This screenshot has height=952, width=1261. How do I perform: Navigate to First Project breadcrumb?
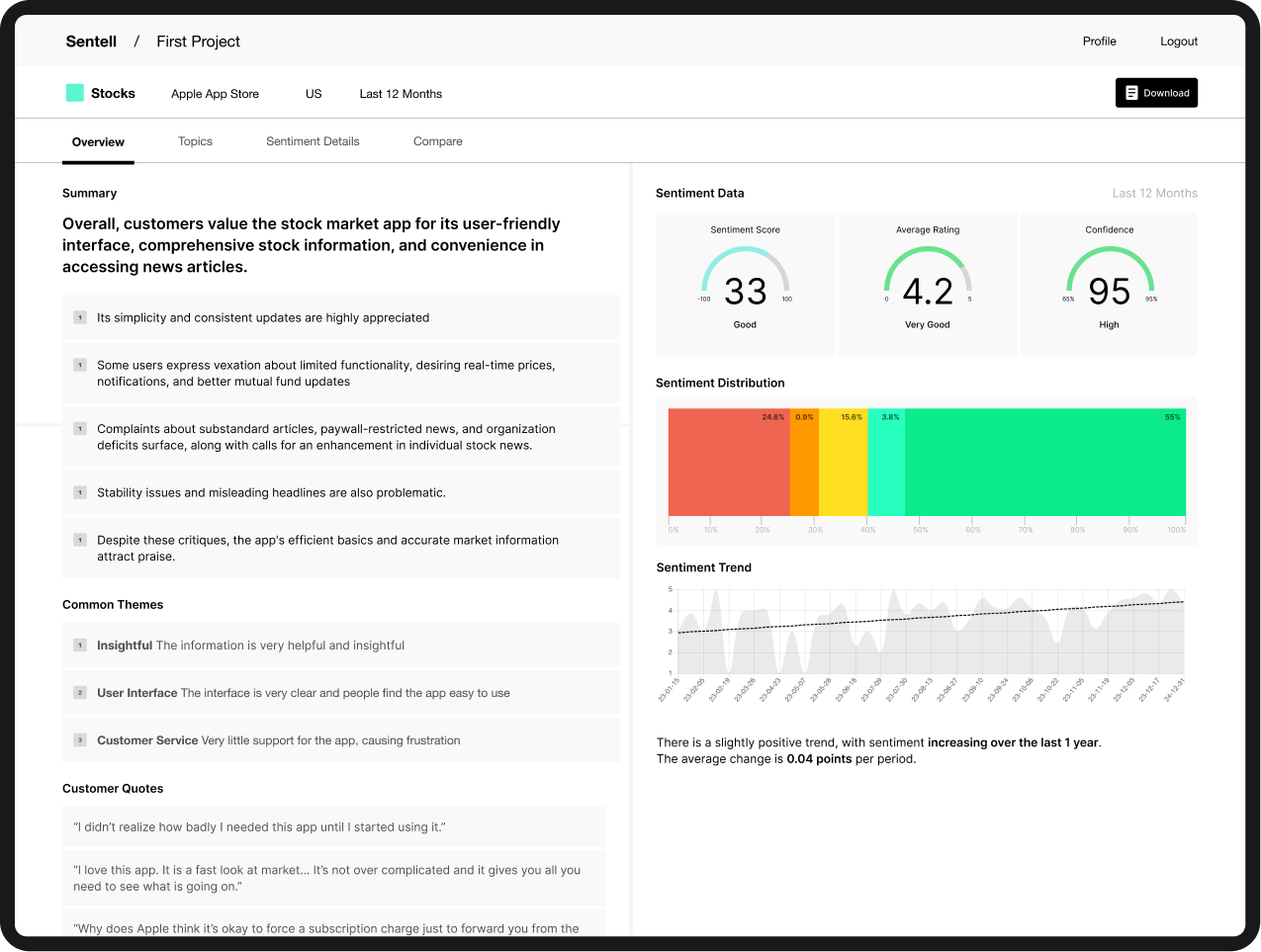(198, 42)
